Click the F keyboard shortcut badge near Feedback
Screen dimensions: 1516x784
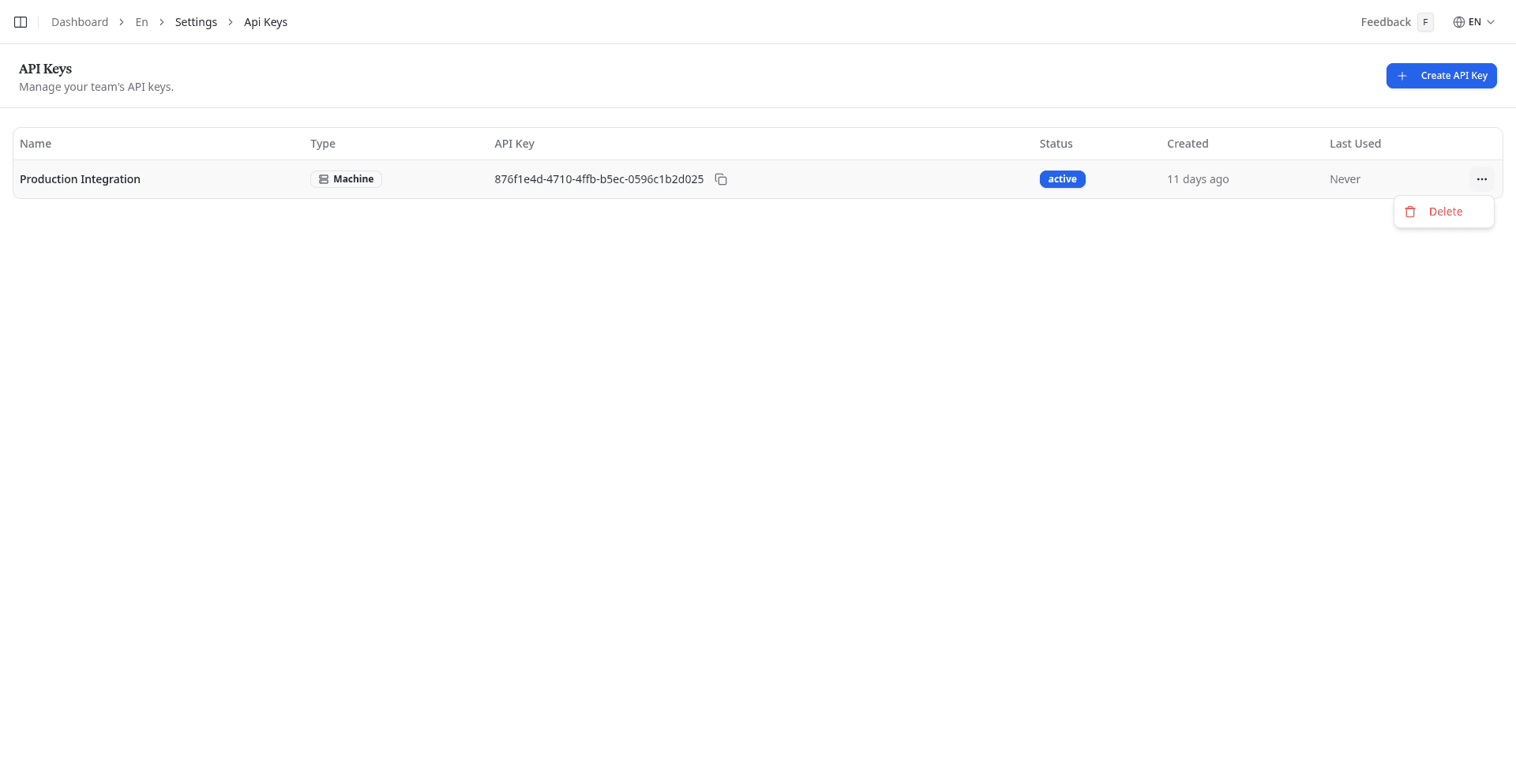(x=1426, y=22)
